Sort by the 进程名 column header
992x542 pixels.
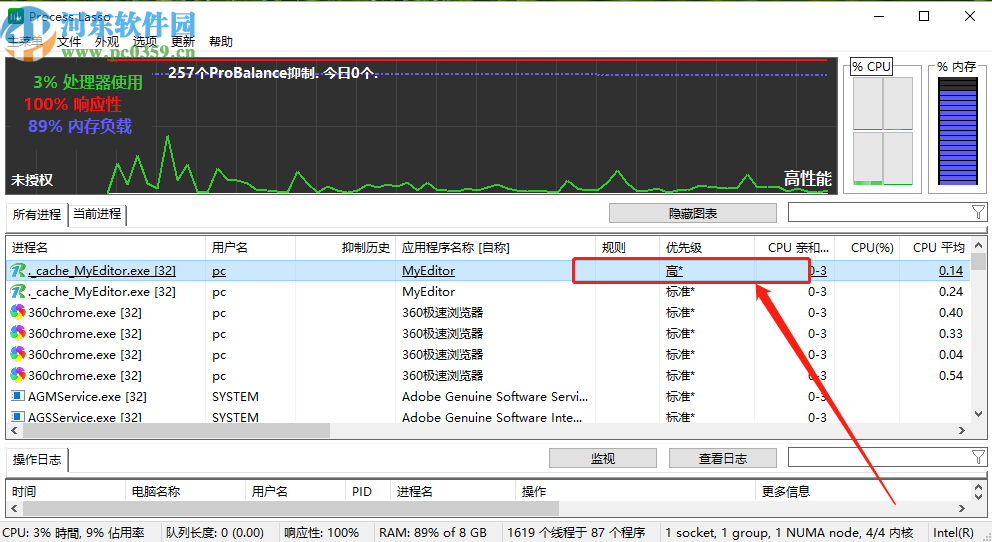point(106,247)
